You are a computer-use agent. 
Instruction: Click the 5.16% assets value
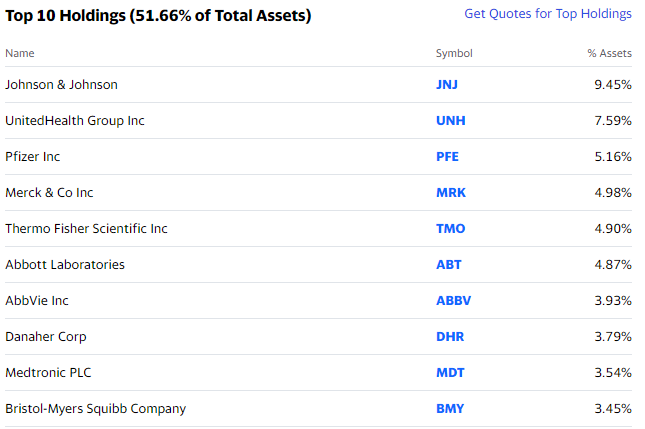point(613,157)
